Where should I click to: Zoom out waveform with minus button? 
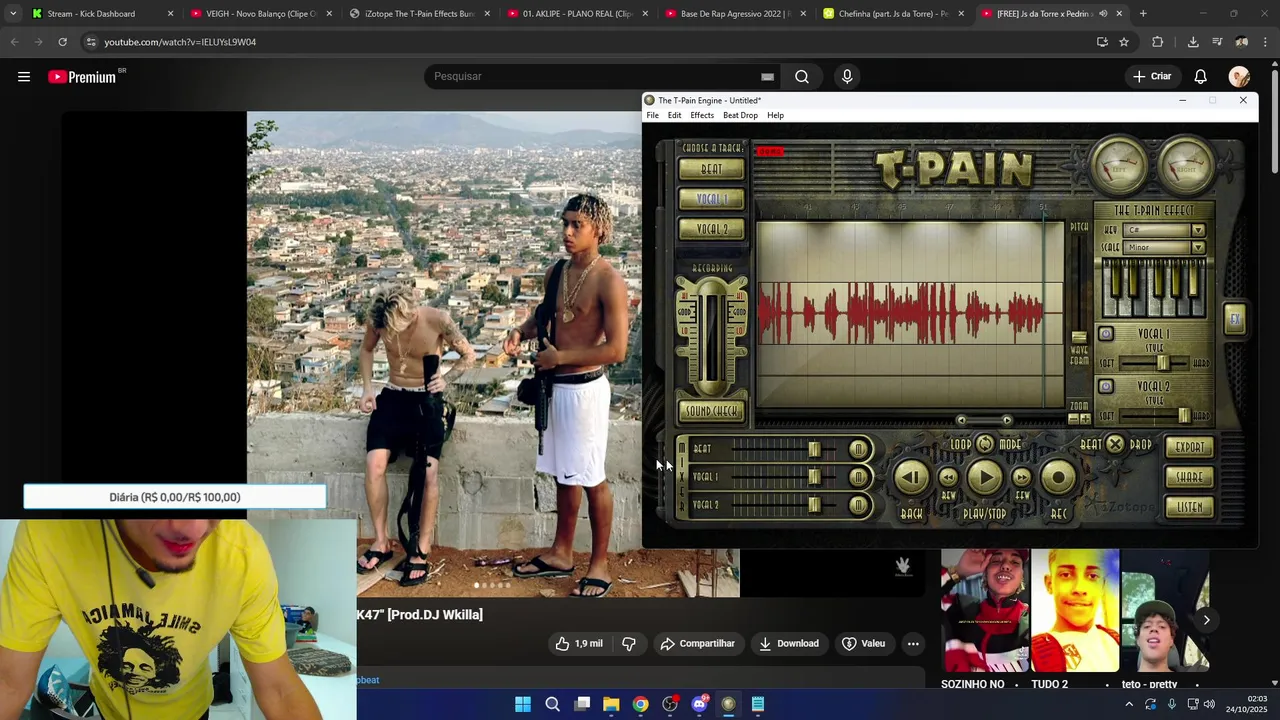(1074, 419)
